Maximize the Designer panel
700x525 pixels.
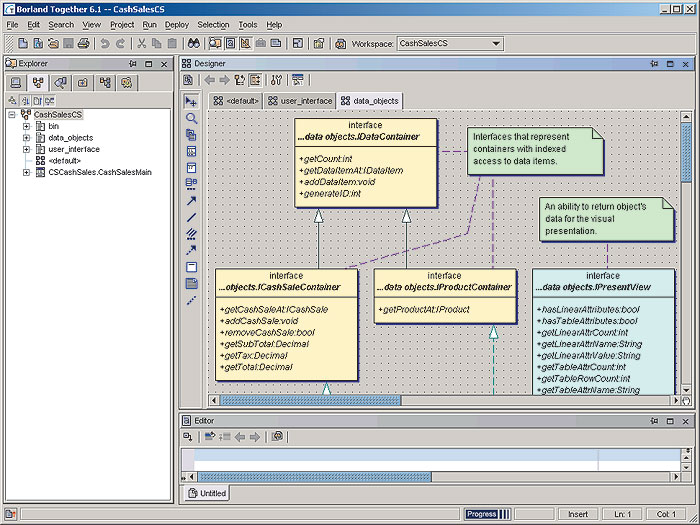(670, 64)
